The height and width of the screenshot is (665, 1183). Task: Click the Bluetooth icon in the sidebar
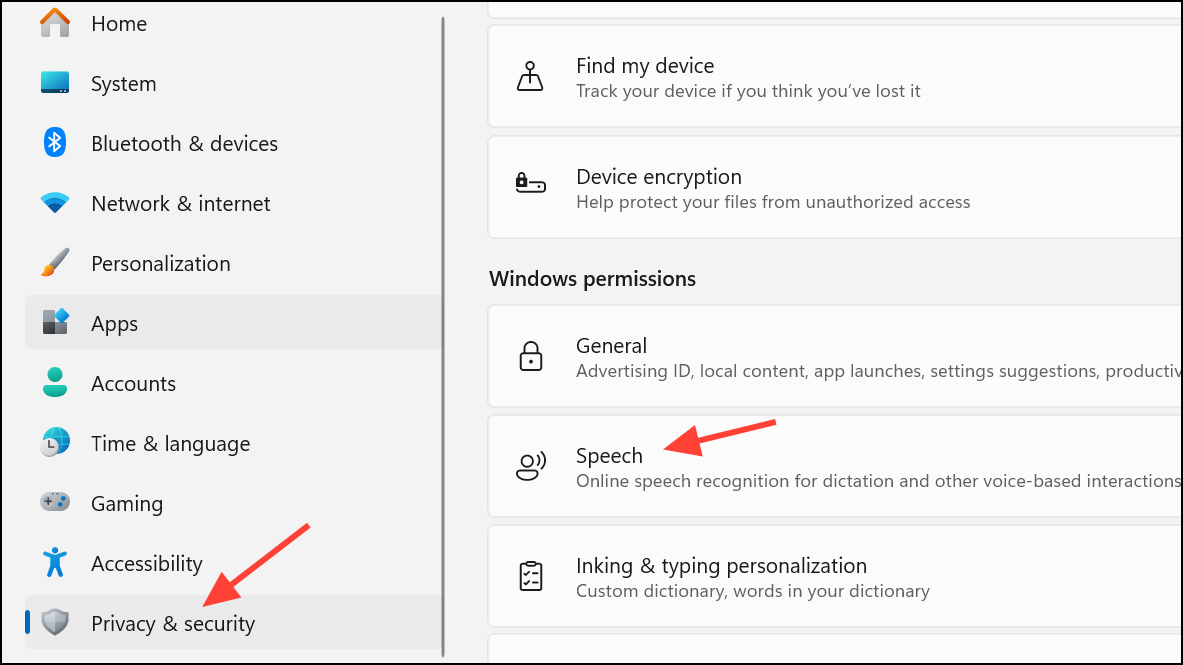54,143
